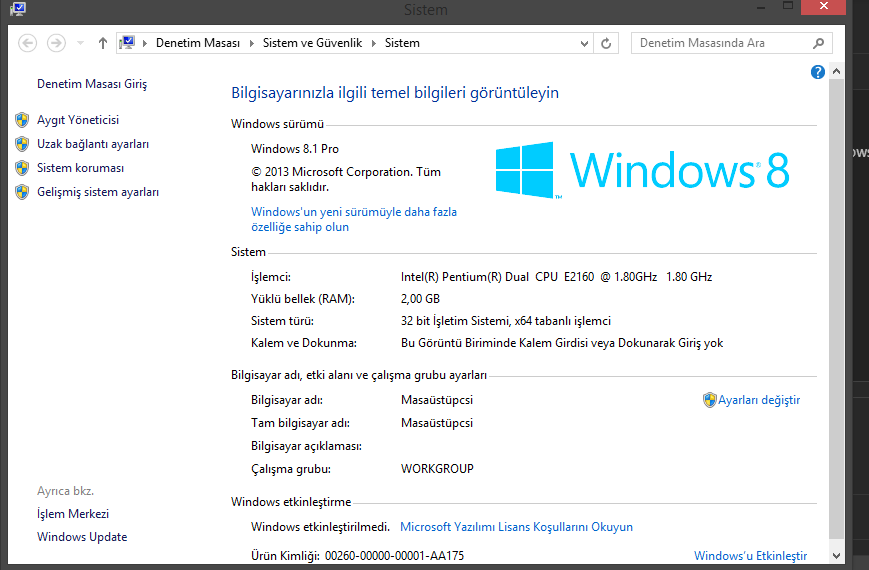869x570 pixels.
Task: Select Sistem ve Güvenlik breadcrumb
Action: pyautogui.click(x=312, y=43)
